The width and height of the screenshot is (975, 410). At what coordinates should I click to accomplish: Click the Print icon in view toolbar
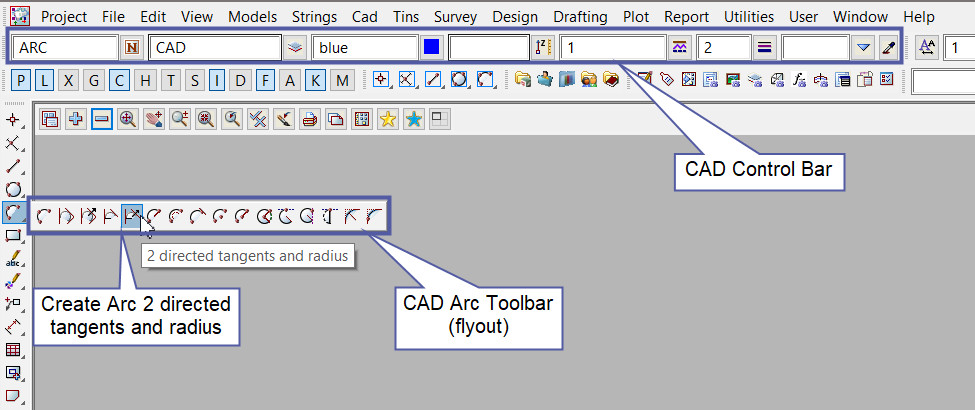tap(310, 119)
